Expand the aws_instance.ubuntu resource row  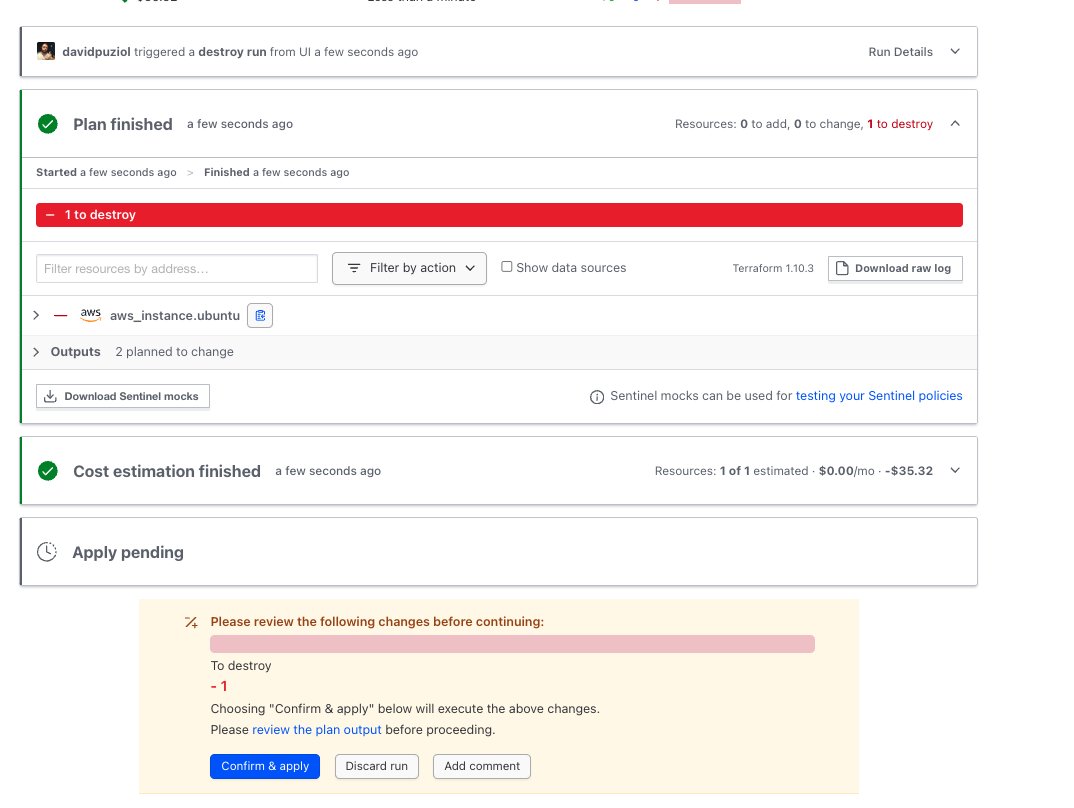37,316
